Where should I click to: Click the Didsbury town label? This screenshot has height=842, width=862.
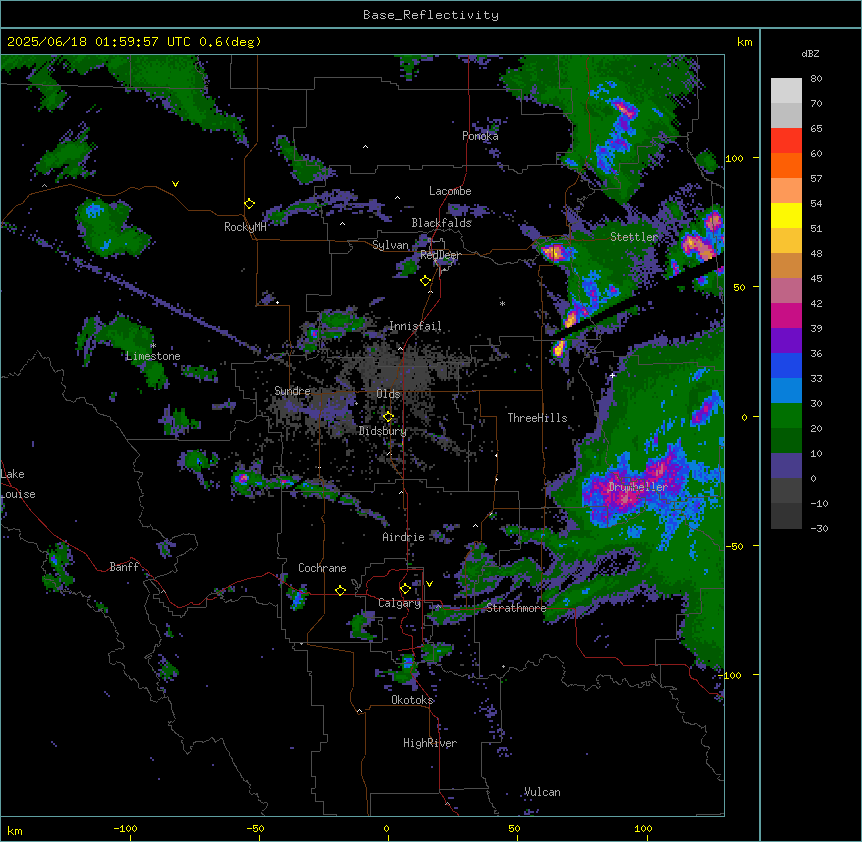[383, 431]
